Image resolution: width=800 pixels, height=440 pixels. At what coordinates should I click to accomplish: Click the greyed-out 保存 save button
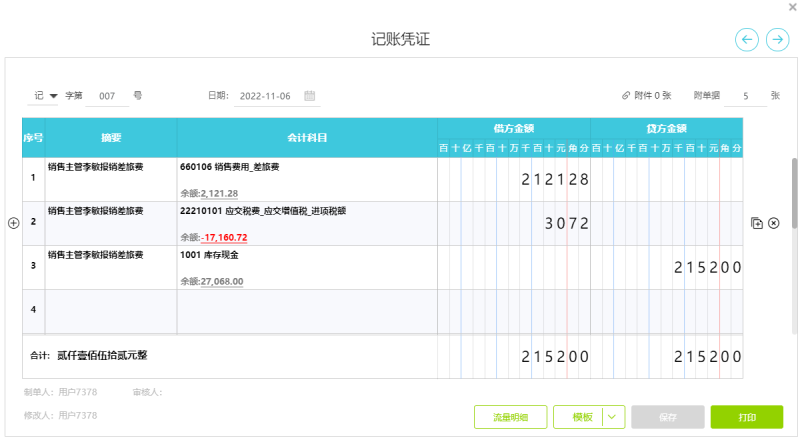click(x=667, y=417)
